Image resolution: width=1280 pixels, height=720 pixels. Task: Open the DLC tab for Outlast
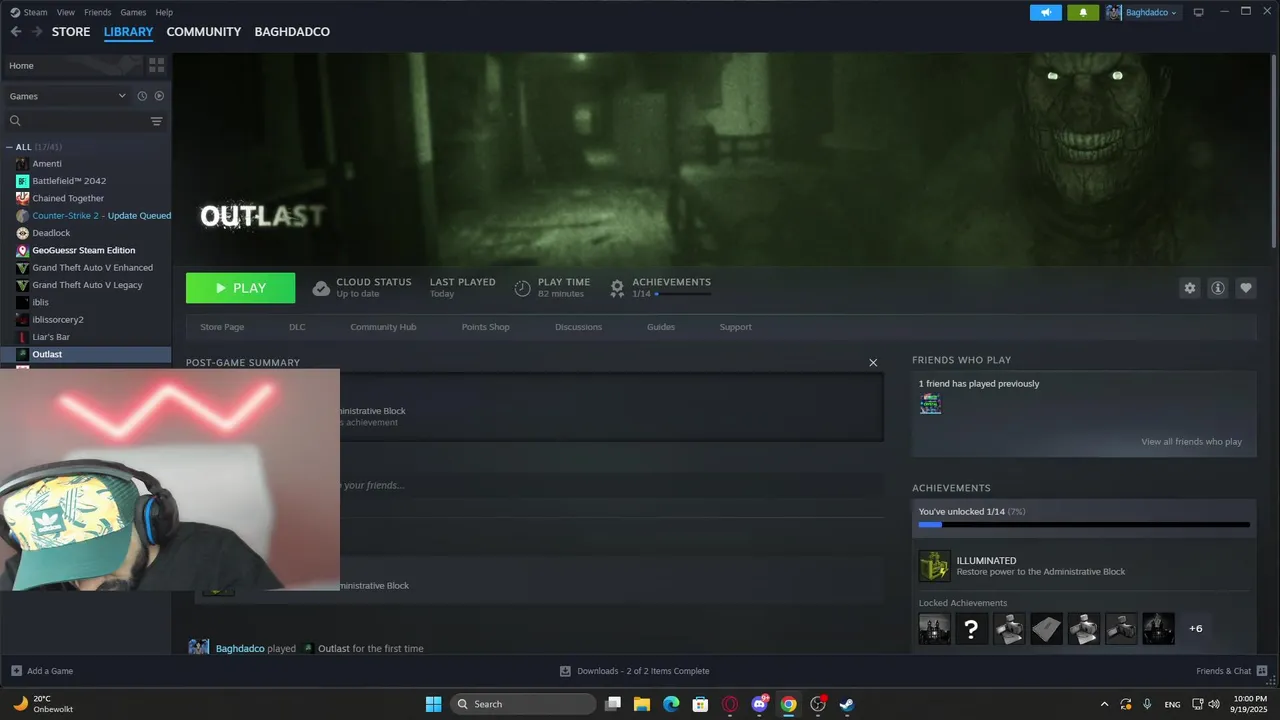[x=297, y=327]
